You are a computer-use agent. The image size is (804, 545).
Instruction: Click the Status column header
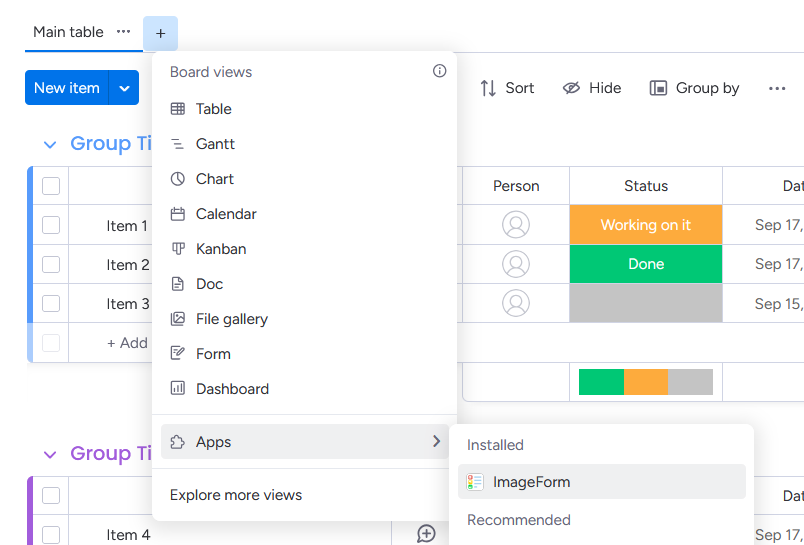coord(646,186)
